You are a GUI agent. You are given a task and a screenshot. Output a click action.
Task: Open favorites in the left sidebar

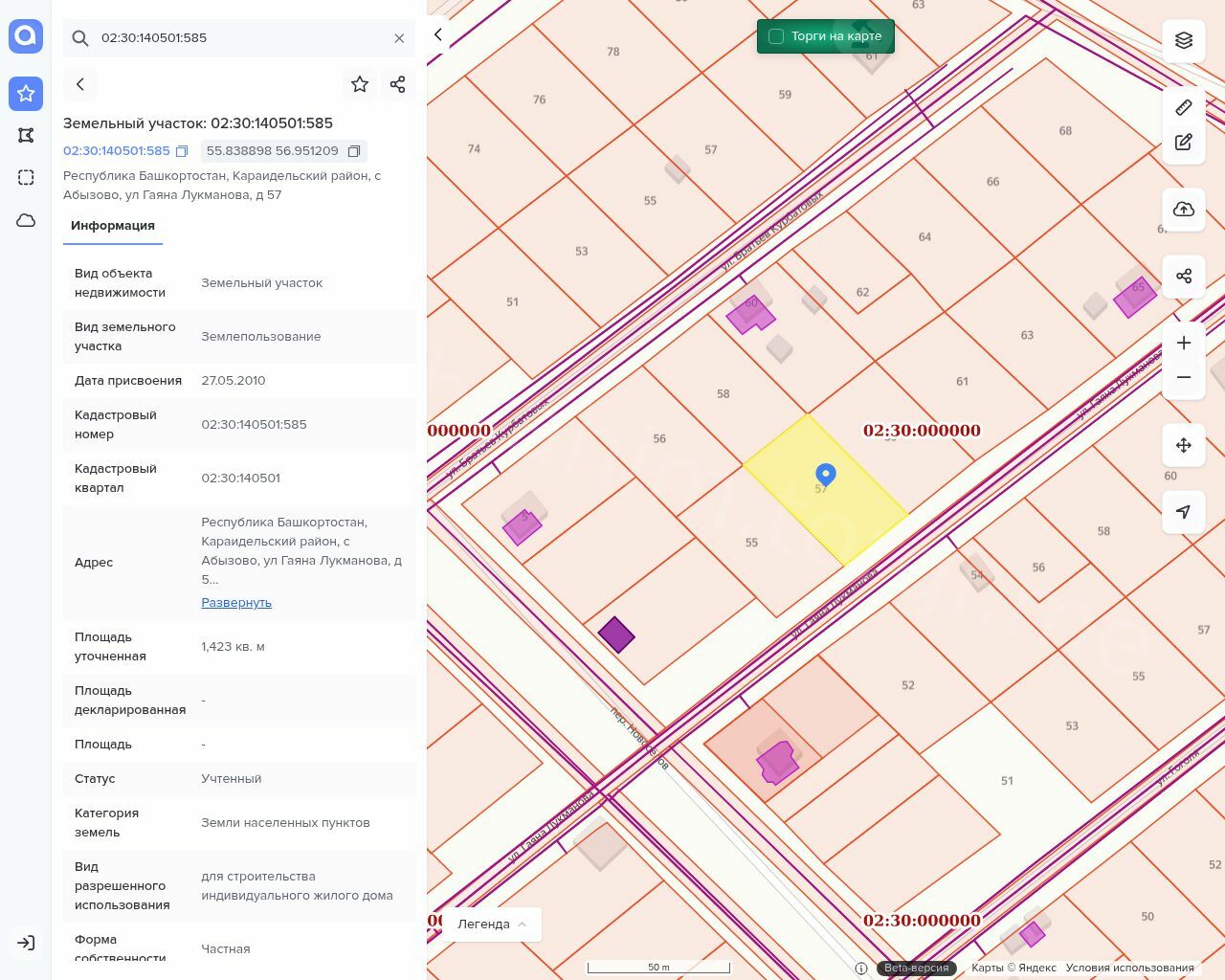[x=26, y=93]
